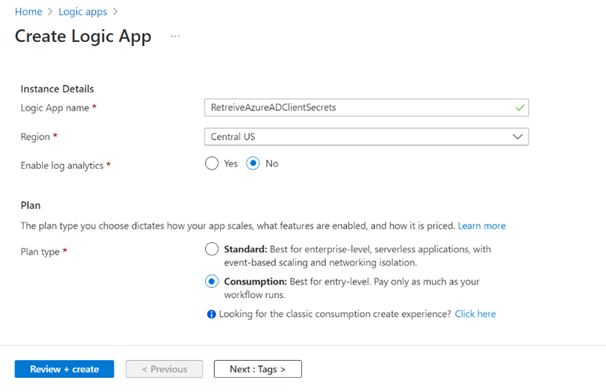Image resolution: width=606 pixels, height=392 pixels.
Task: Click the green validation checkmark in name field
Action: (x=520, y=107)
